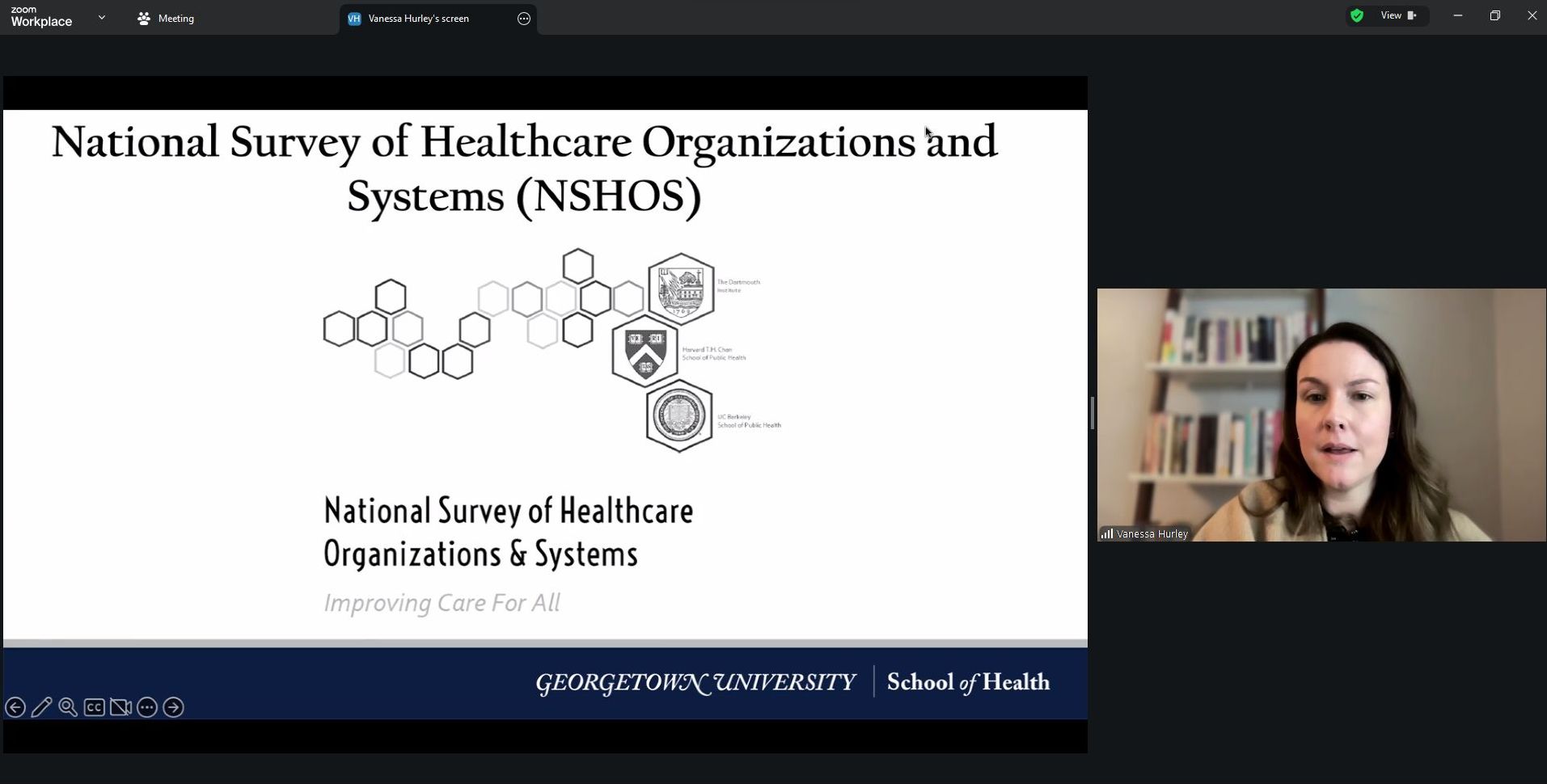Toggle the presenter camera icon on the slide
1547x784 pixels.
pyautogui.click(x=120, y=707)
